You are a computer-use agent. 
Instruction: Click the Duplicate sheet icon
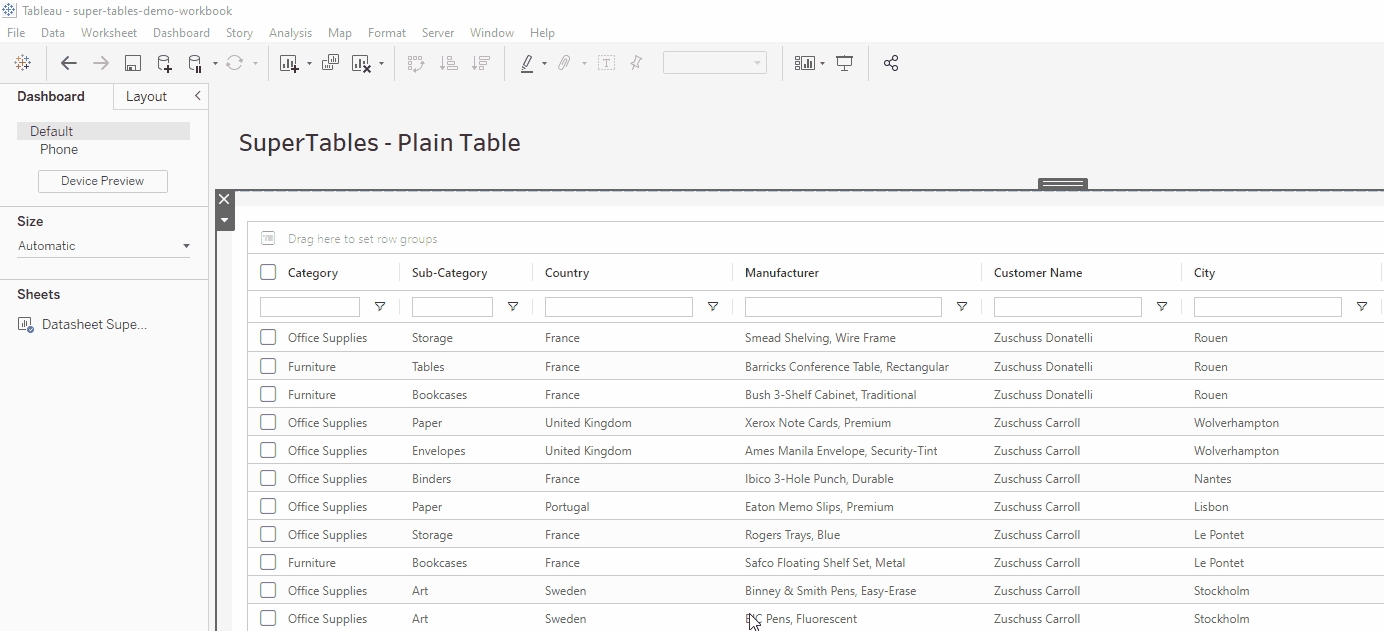point(330,63)
